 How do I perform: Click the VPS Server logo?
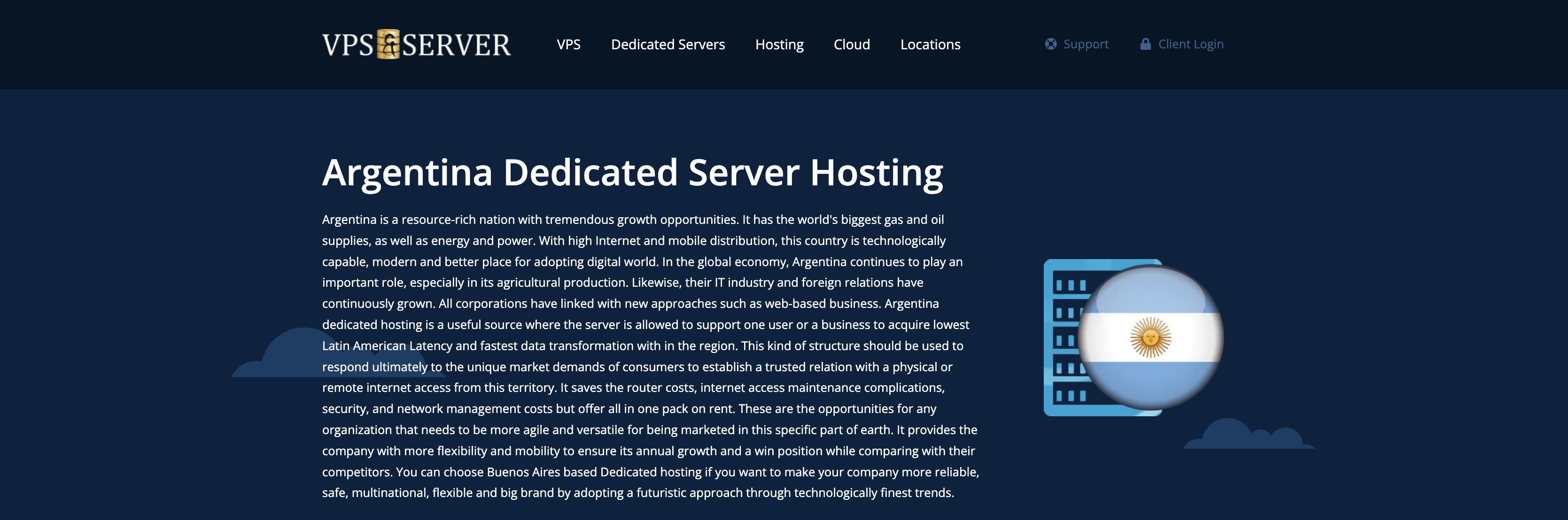point(416,45)
